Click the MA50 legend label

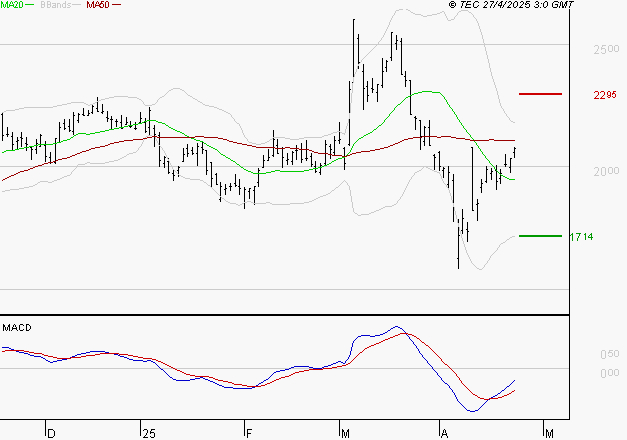point(98,5)
